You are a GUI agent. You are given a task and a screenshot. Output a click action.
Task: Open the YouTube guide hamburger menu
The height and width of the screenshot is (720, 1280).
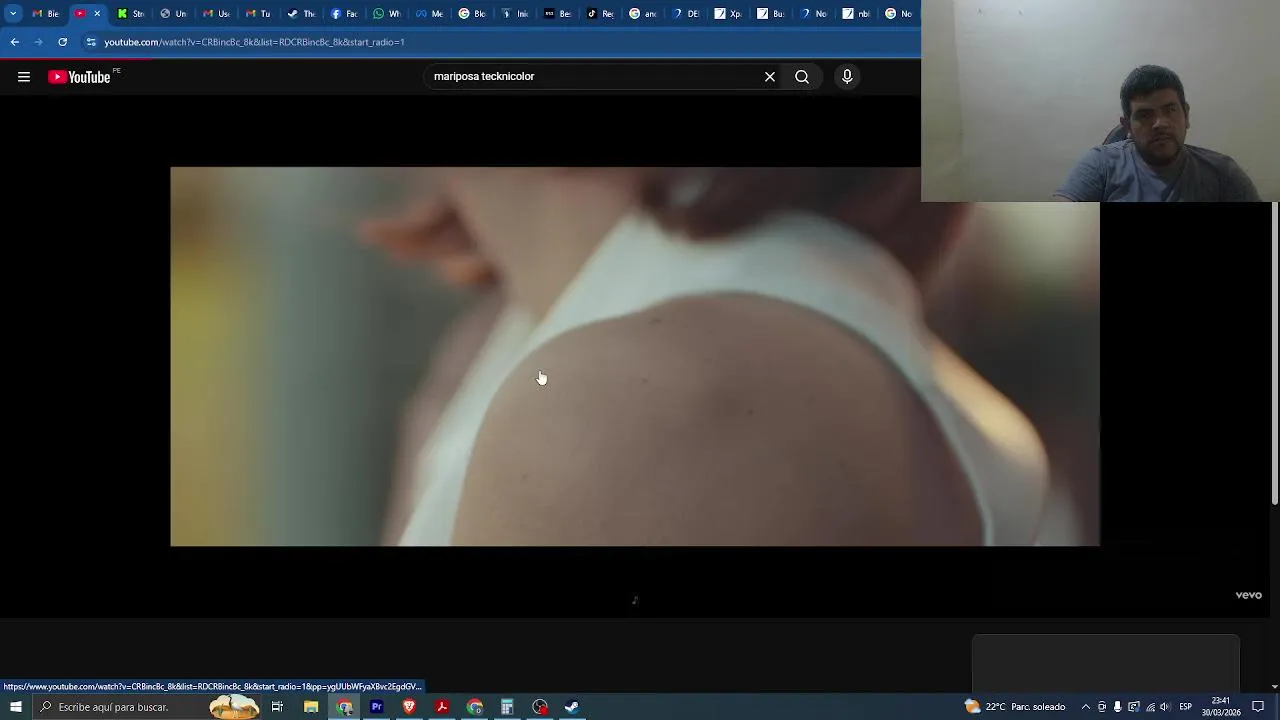(24, 77)
